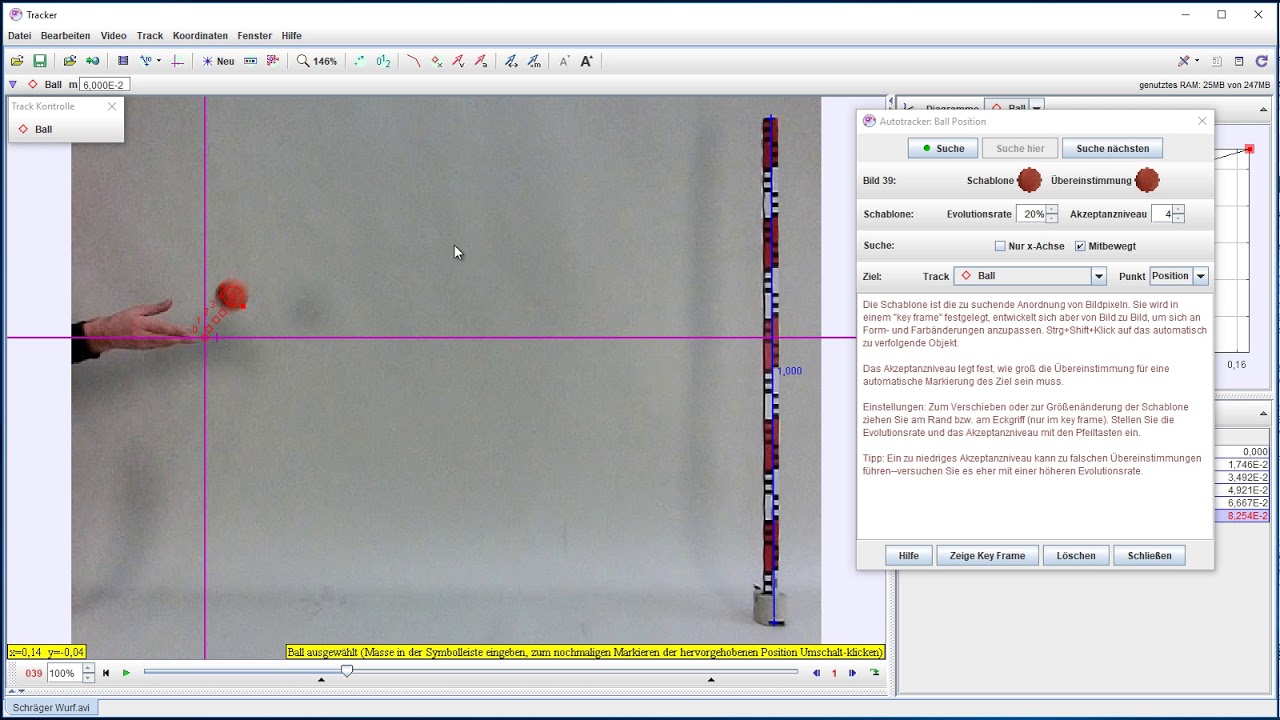The height and width of the screenshot is (720, 1280).
Task: Open the Track menu
Action: click(x=150, y=36)
